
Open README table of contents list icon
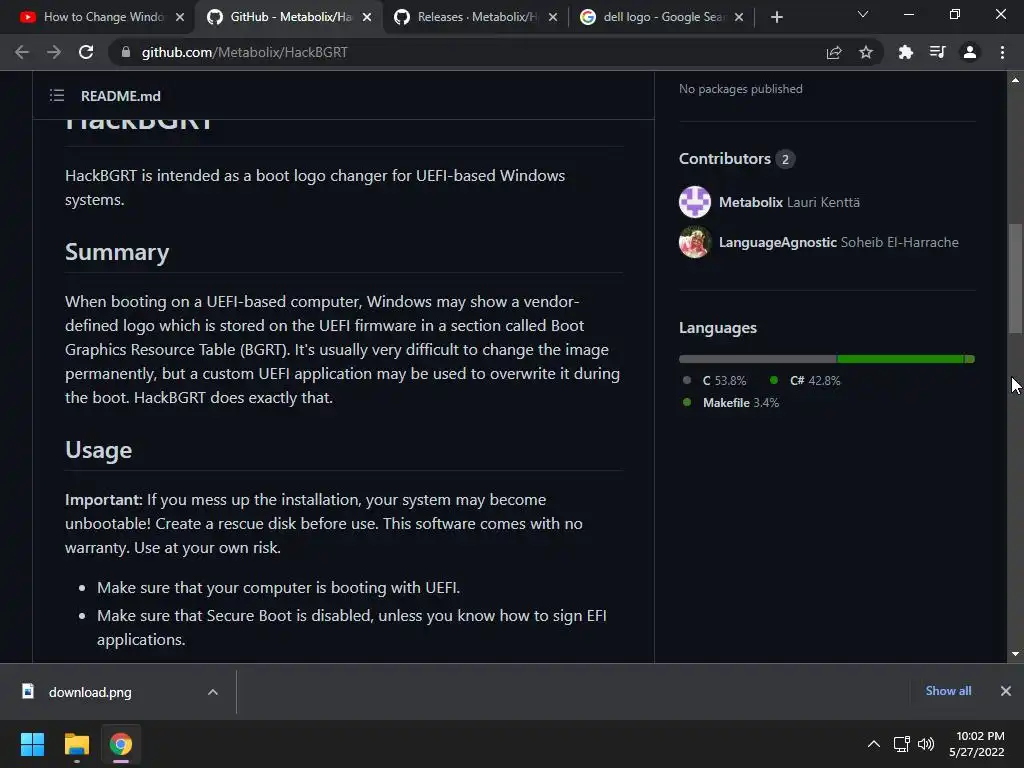(x=57, y=96)
